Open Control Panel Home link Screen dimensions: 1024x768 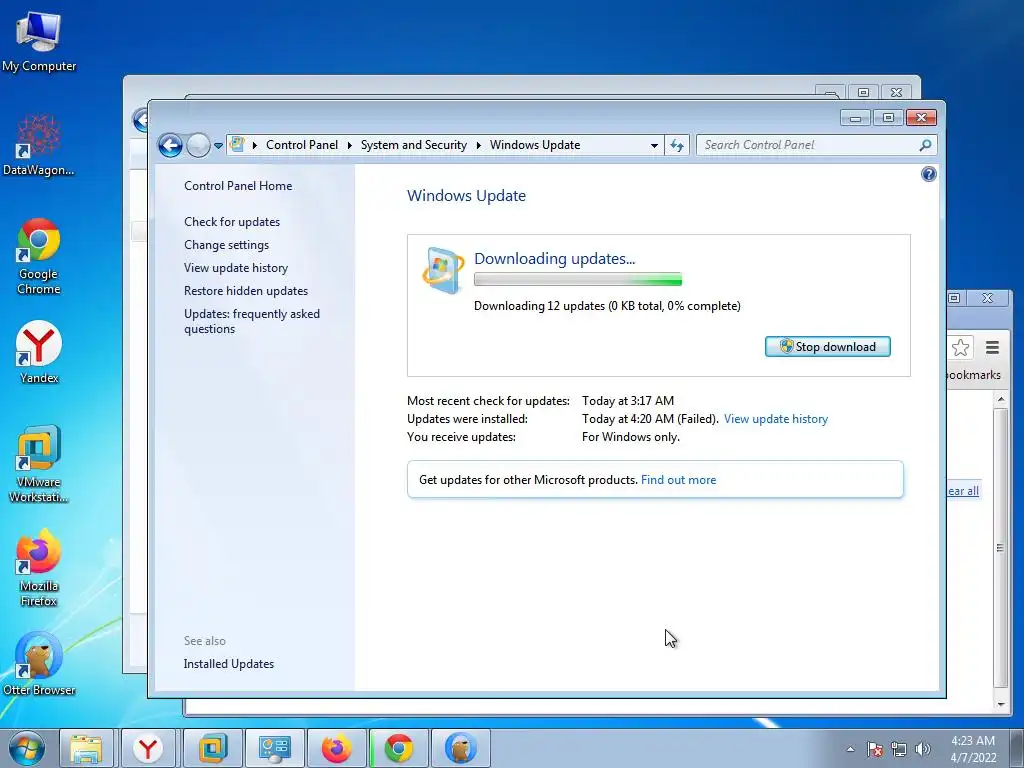(238, 186)
